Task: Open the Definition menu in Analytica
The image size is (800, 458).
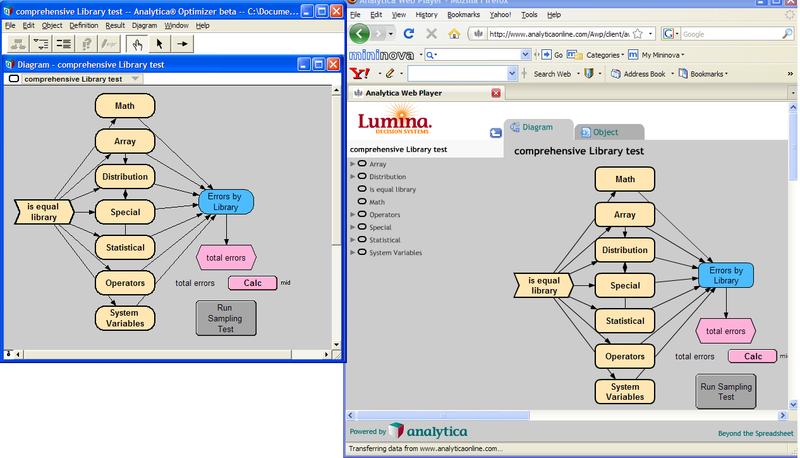Action: [84, 26]
